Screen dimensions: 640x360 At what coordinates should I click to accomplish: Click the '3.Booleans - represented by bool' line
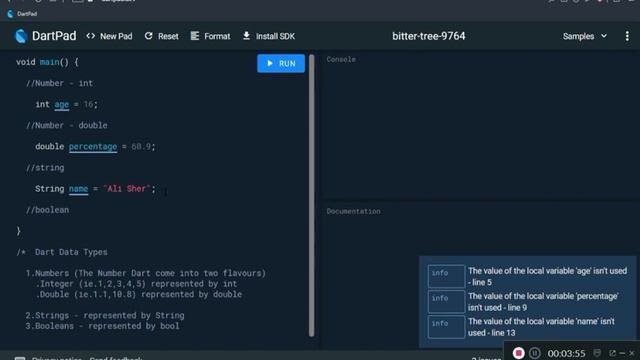(x=102, y=326)
